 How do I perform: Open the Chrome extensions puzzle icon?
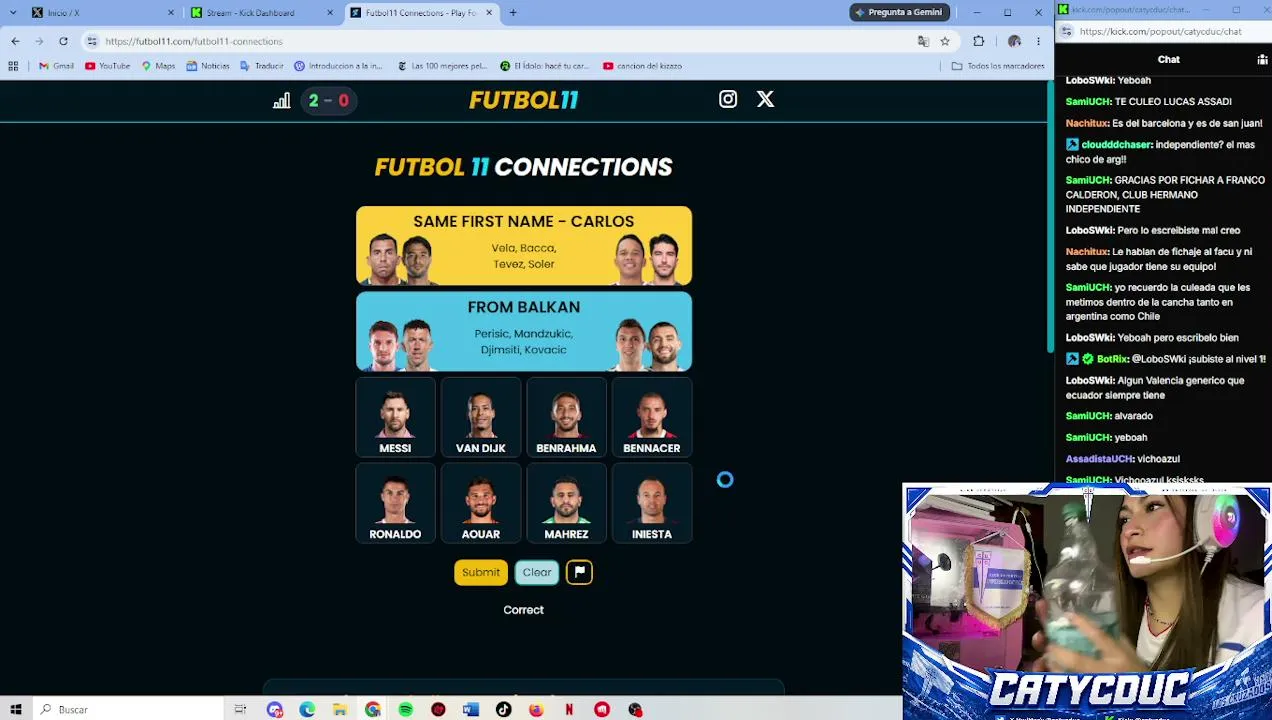979,41
